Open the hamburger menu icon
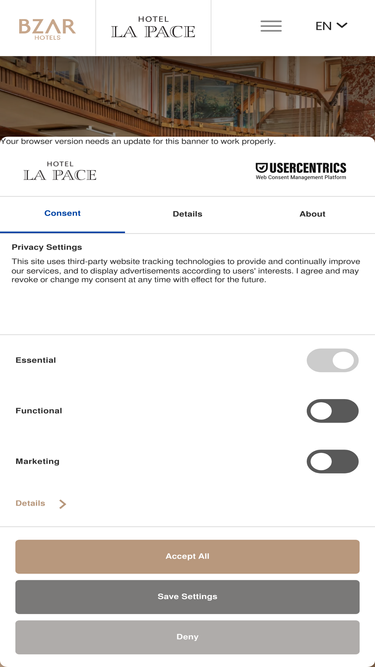Image resolution: width=375 pixels, height=667 pixels. point(271,26)
